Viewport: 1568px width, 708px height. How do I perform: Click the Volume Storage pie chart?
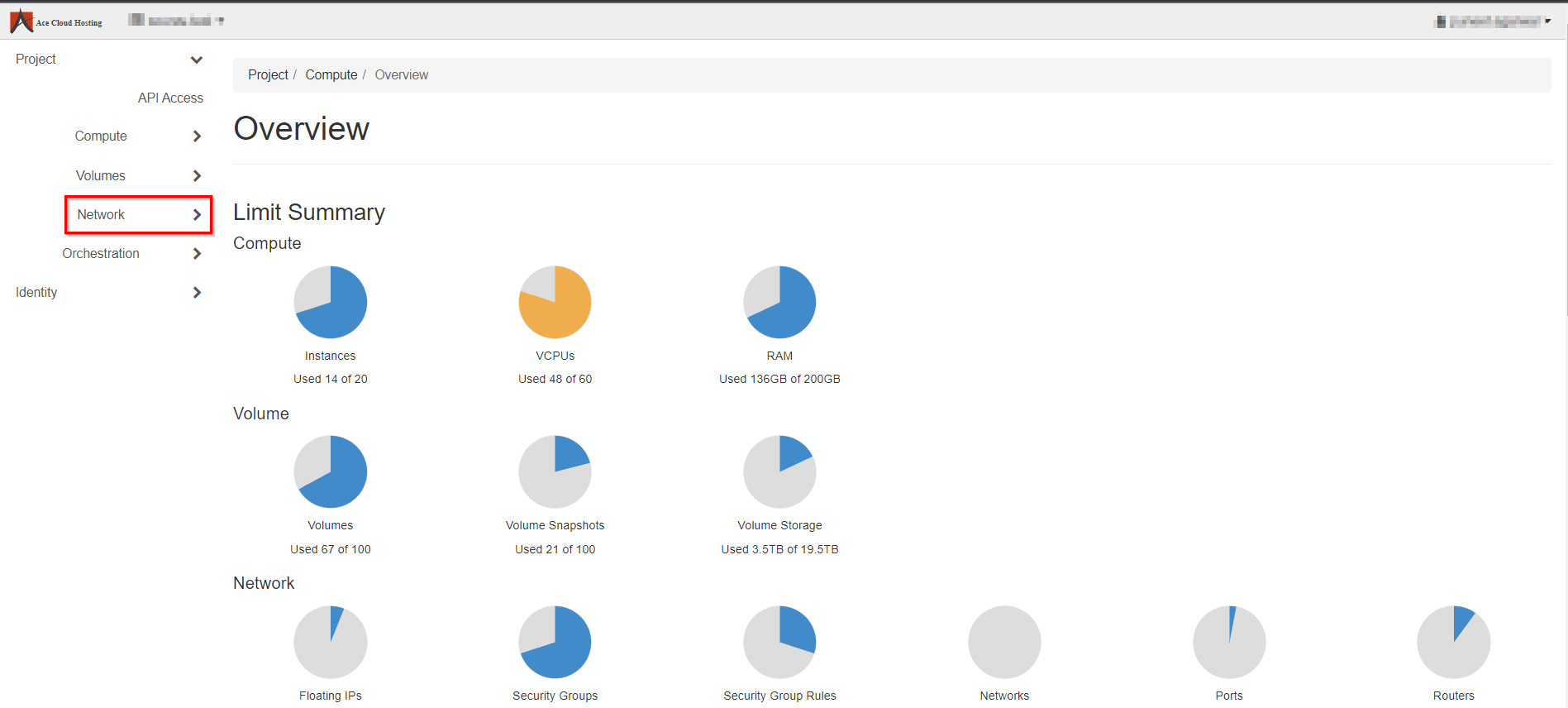[x=779, y=471]
